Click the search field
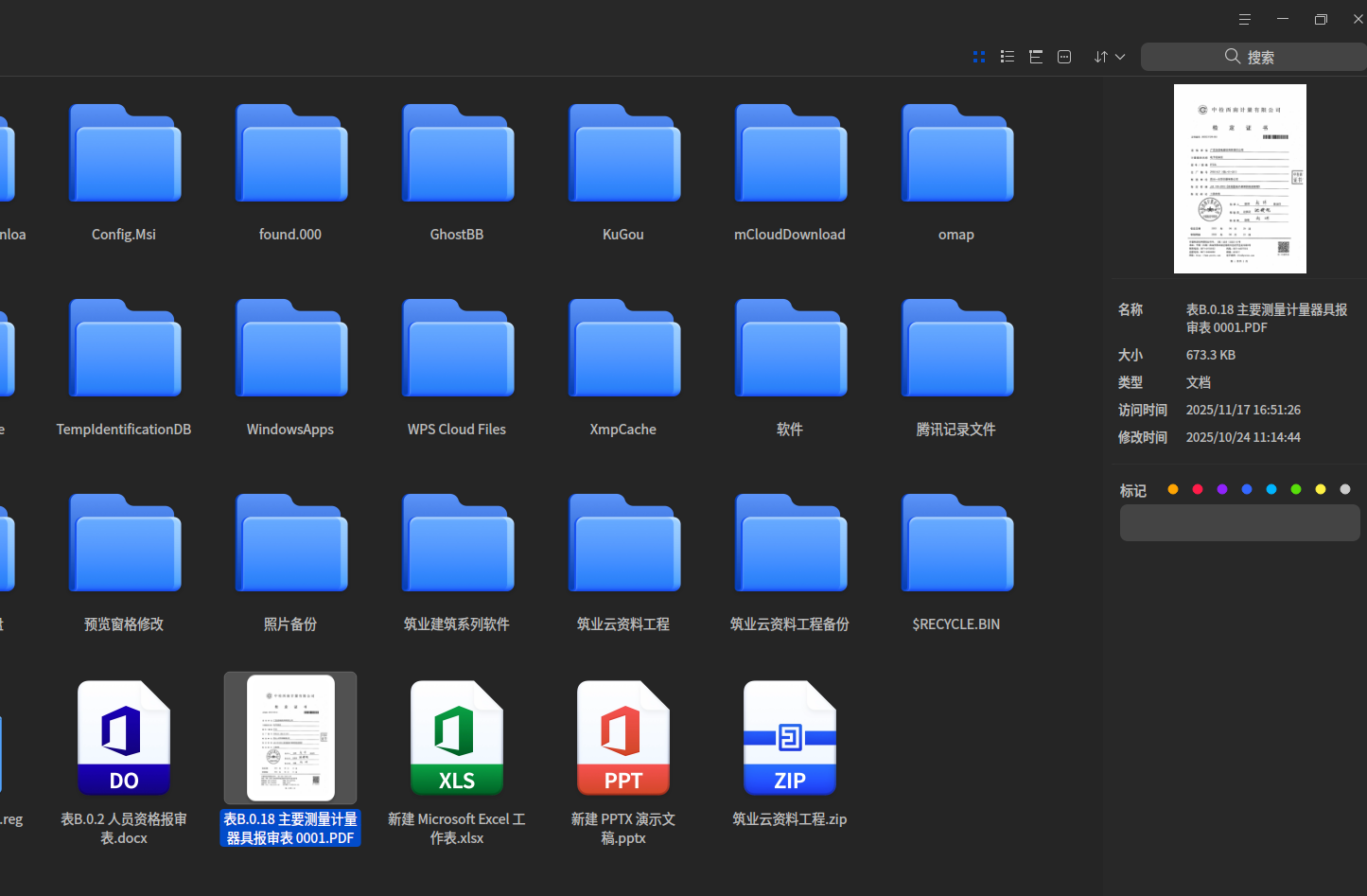The image size is (1367, 896). (x=1253, y=57)
